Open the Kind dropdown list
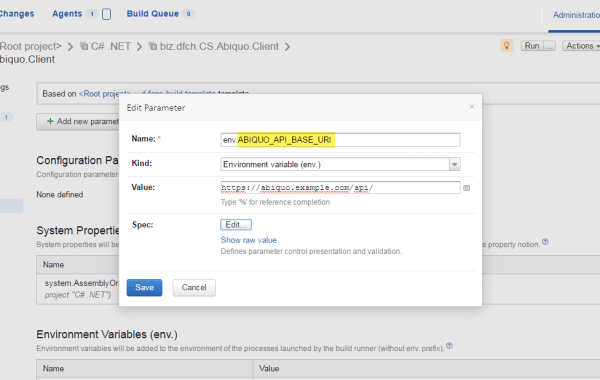 (454, 165)
